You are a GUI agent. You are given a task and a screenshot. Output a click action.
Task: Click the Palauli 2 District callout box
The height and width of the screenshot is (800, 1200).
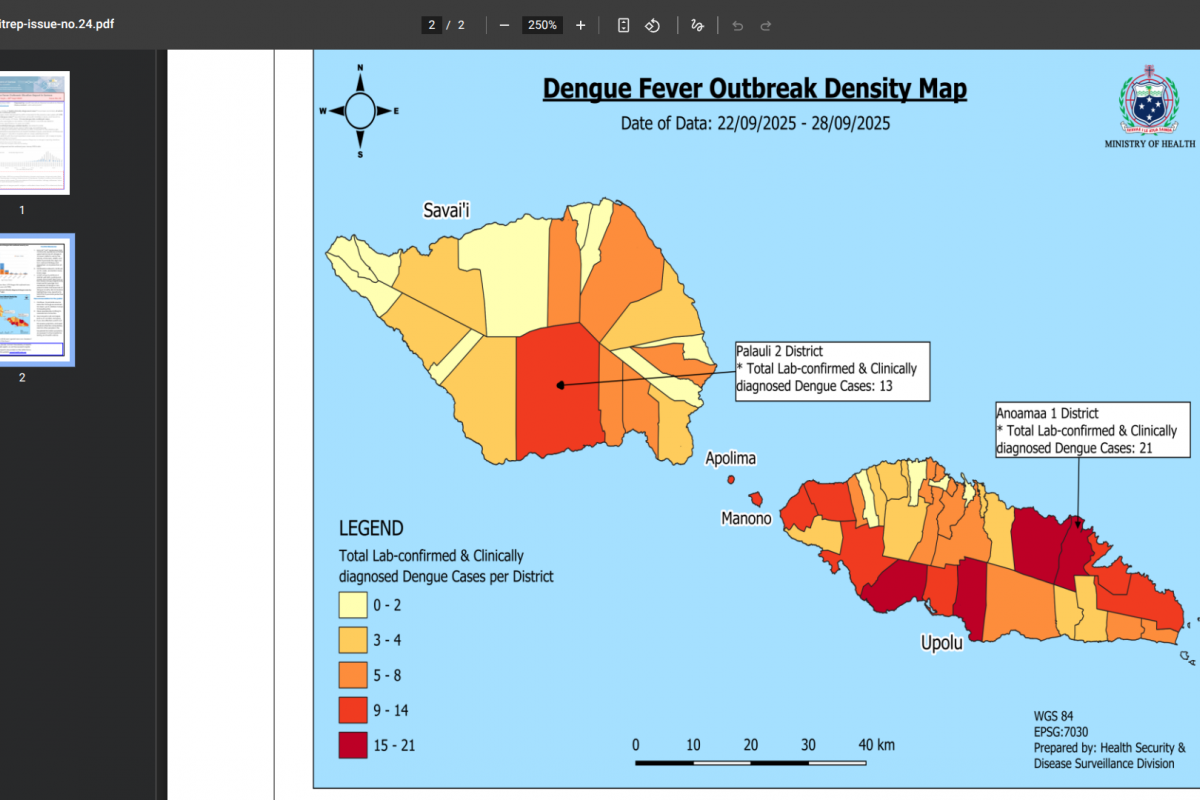coord(831,370)
